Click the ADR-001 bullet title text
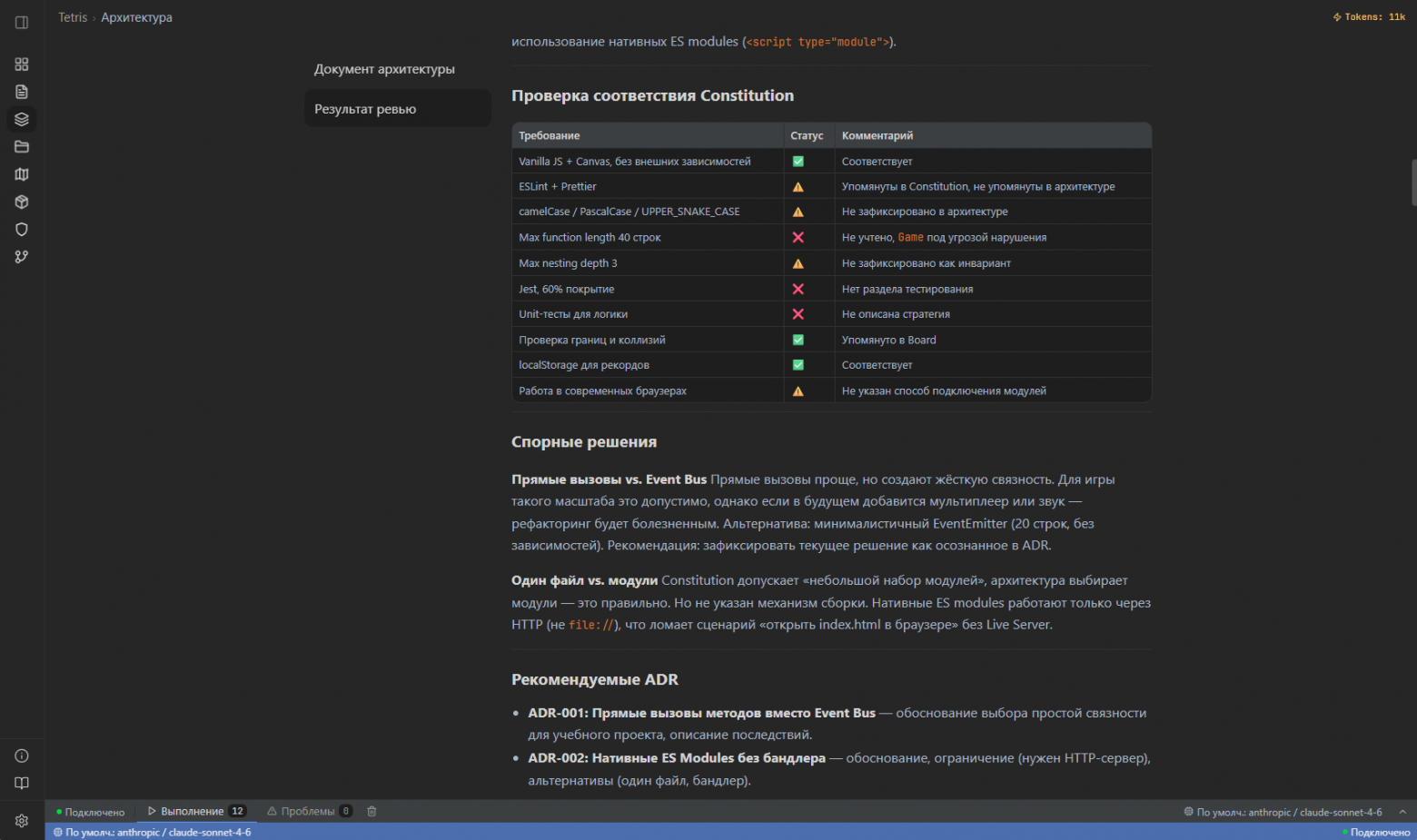Screen dimensions: 1417x840 [x=702, y=713]
